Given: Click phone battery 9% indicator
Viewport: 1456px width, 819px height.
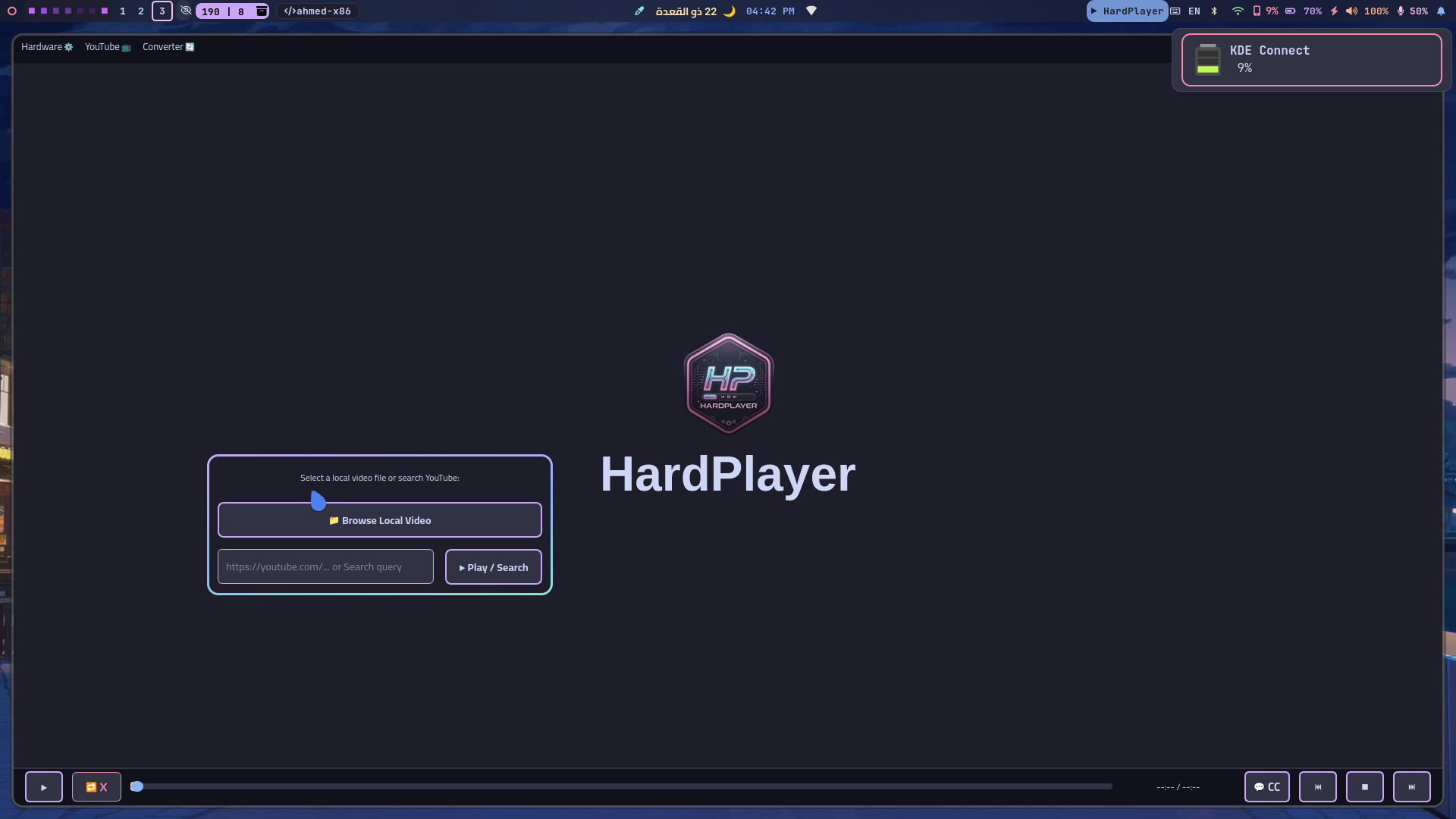Looking at the screenshot, I should [x=1266, y=11].
